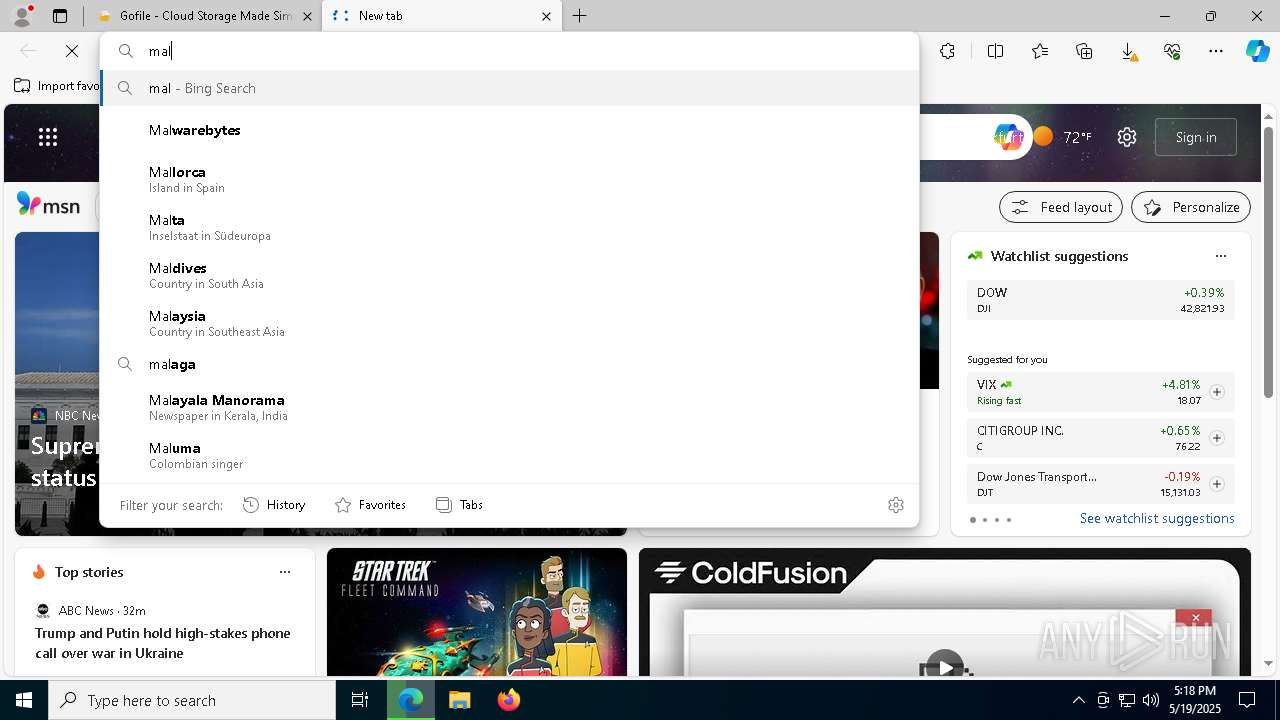
Task: Open address bar search settings gear
Action: [896, 505]
